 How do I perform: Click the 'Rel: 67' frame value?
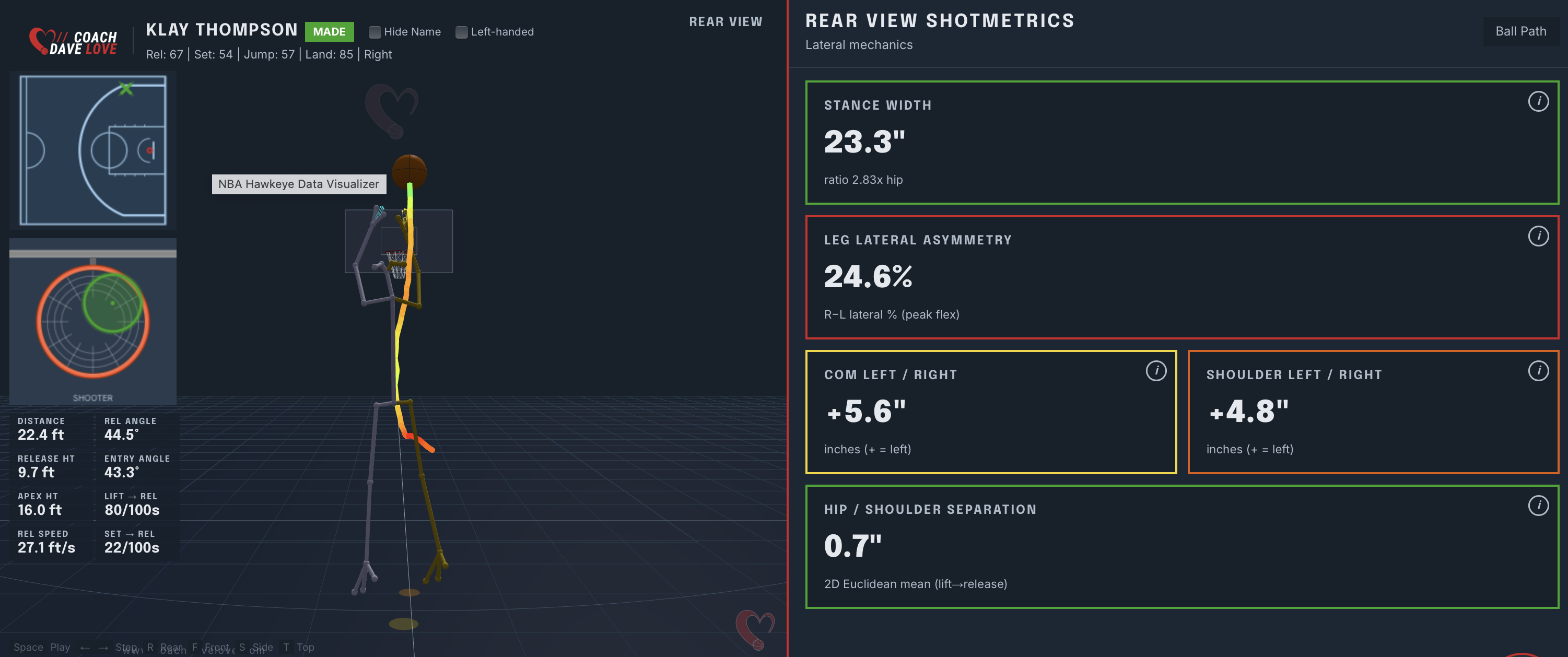point(165,54)
